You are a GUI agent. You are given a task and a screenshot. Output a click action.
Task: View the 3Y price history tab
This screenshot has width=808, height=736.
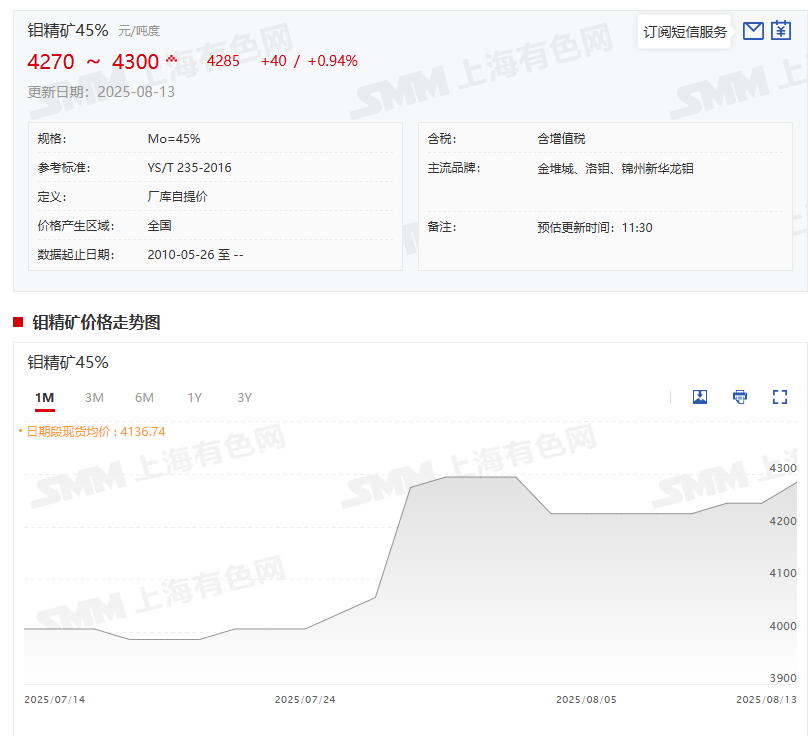pos(244,398)
